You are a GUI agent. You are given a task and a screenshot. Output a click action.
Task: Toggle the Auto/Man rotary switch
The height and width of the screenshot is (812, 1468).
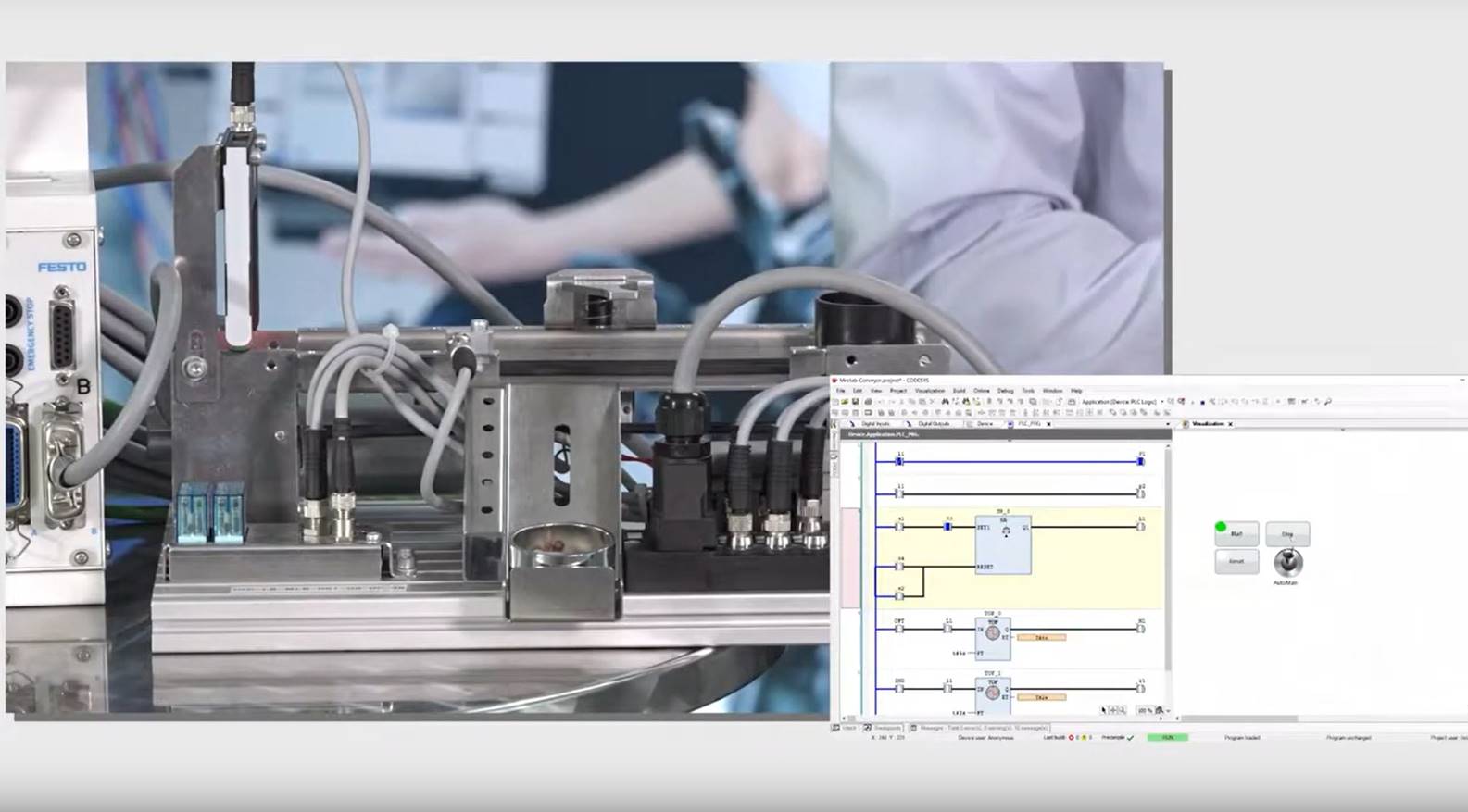[x=1287, y=562]
